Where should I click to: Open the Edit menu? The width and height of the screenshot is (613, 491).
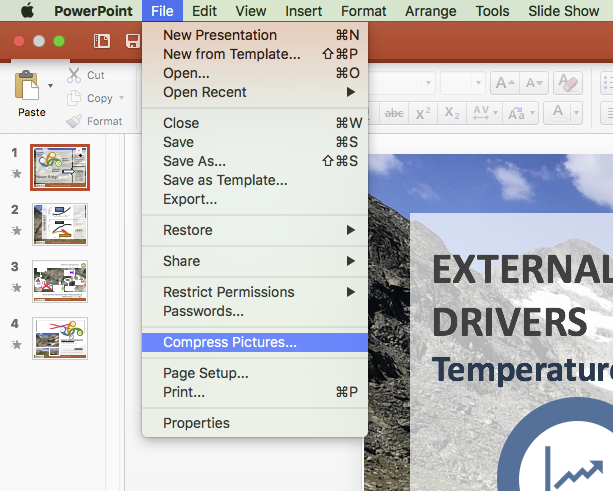pyautogui.click(x=204, y=11)
